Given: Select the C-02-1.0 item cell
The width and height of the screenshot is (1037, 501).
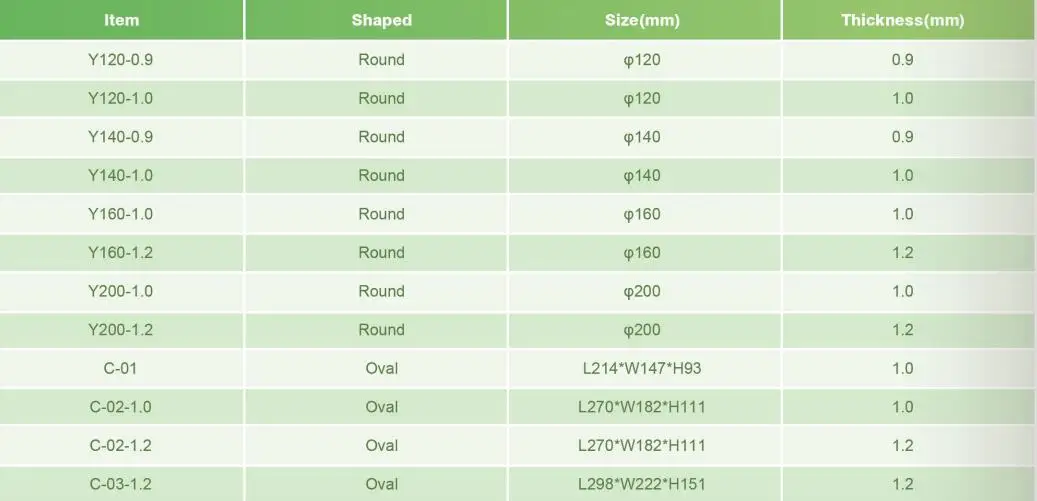Looking at the screenshot, I should (122, 407).
